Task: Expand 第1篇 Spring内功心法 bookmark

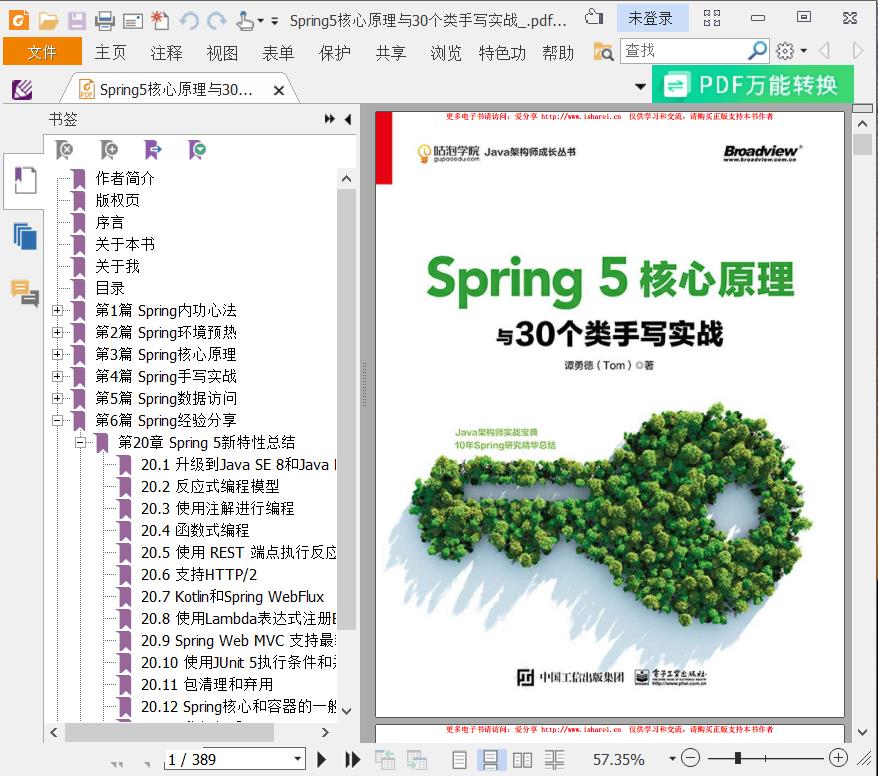Action: [x=57, y=310]
